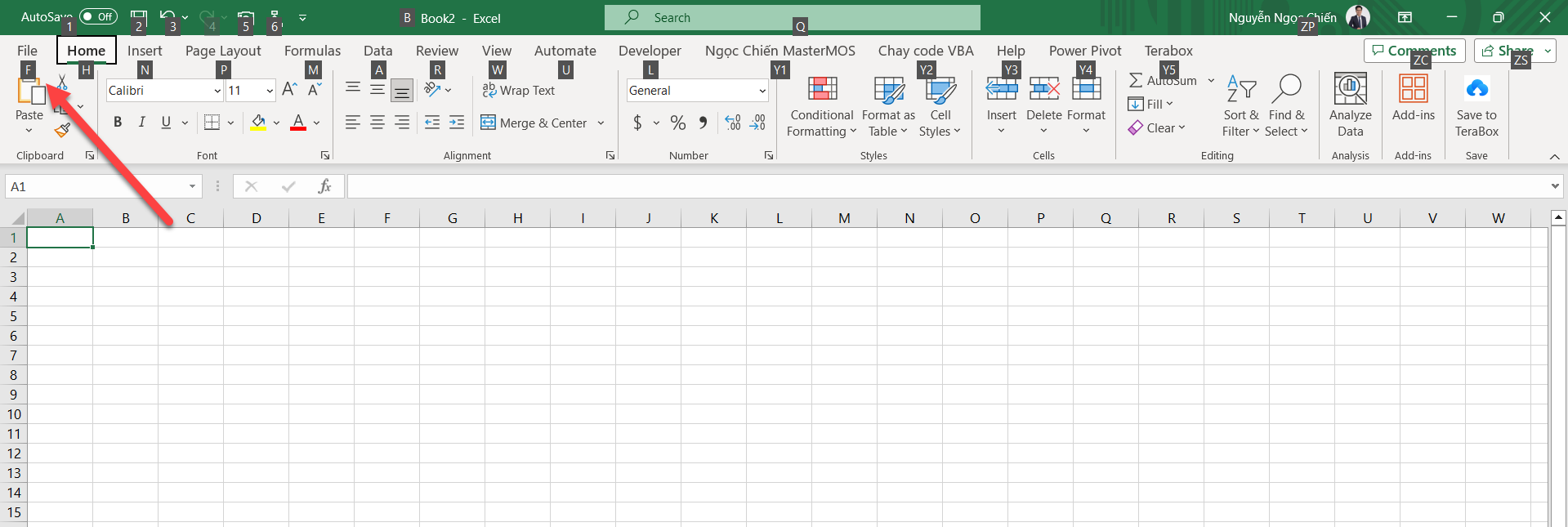This screenshot has height=527, width=1568.
Task: Toggle Italic formatting
Action: pyautogui.click(x=141, y=123)
